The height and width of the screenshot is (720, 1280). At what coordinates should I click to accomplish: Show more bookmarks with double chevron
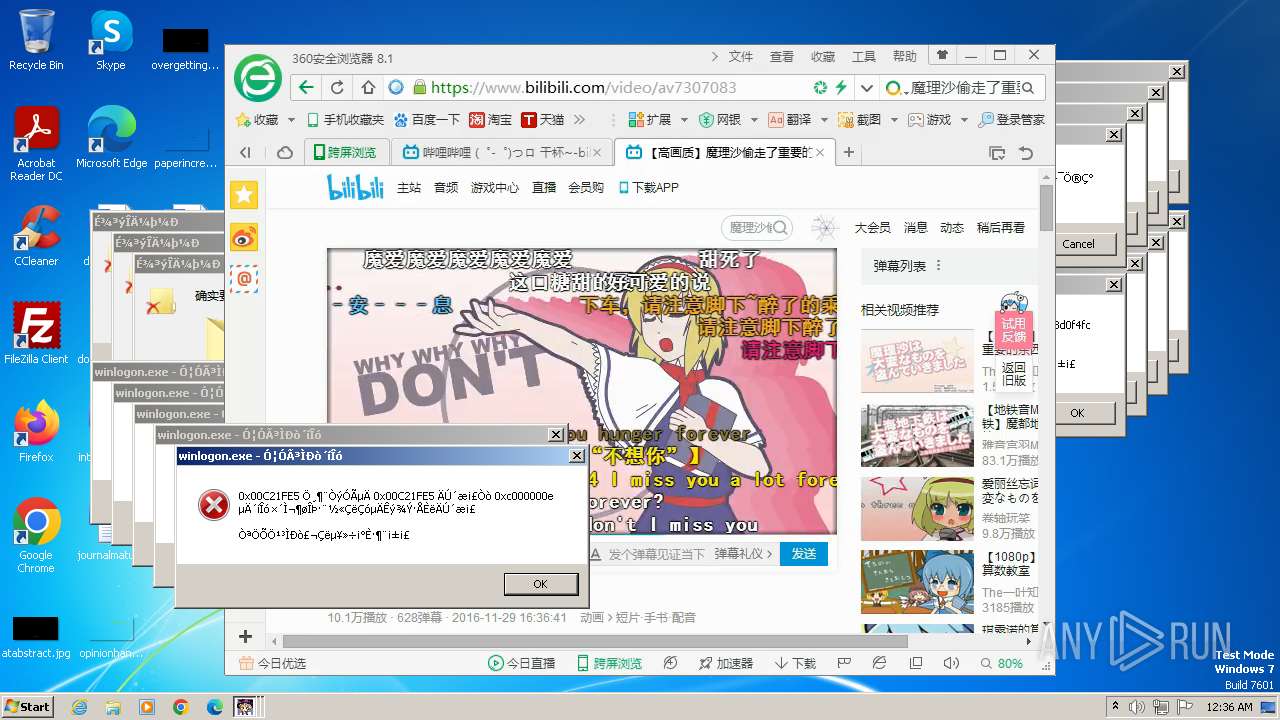pyautogui.click(x=579, y=119)
